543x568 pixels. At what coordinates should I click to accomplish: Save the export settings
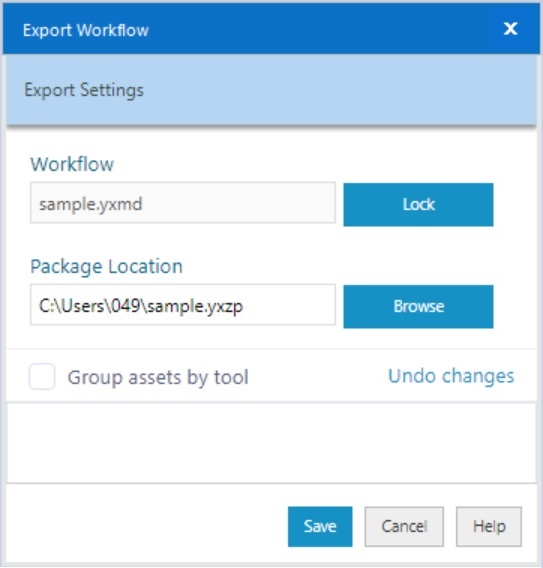point(320,526)
